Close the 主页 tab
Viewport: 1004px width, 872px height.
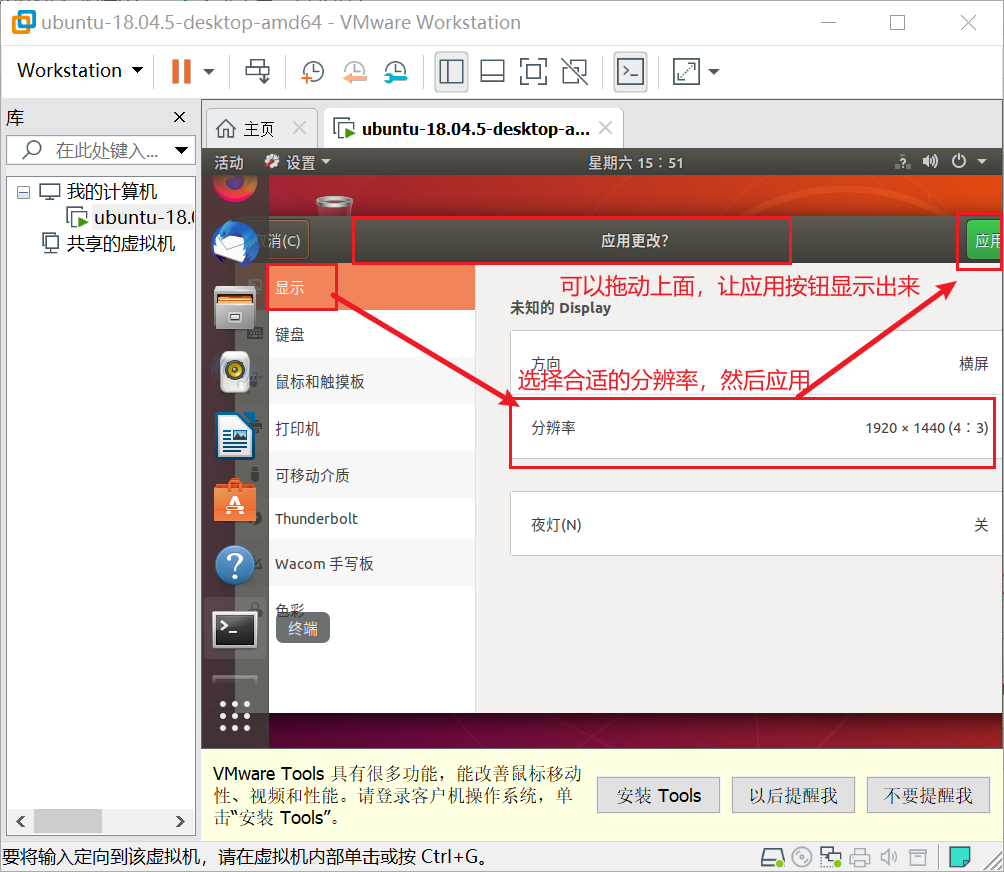point(299,128)
